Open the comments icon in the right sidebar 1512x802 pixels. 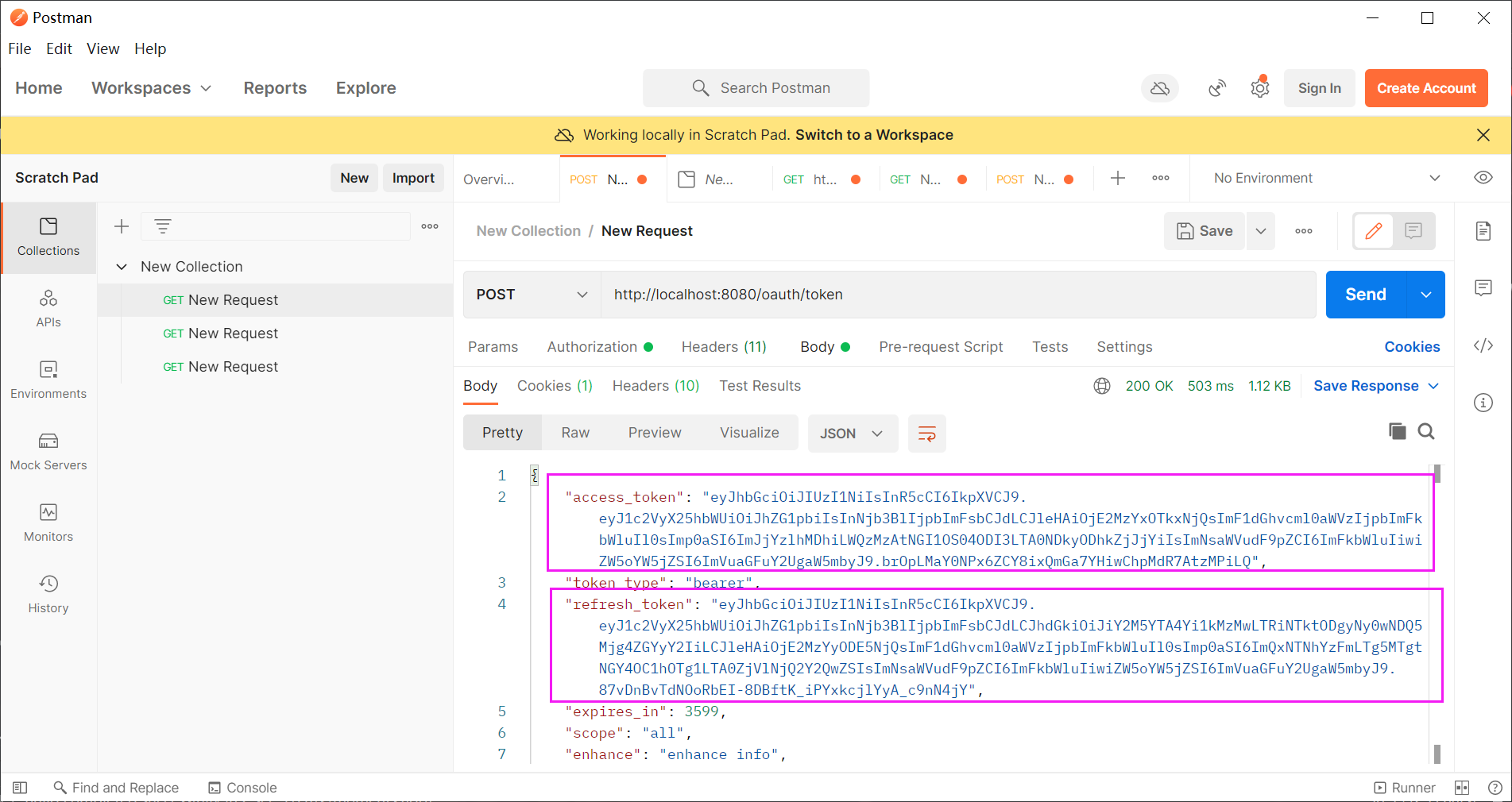(1483, 287)
